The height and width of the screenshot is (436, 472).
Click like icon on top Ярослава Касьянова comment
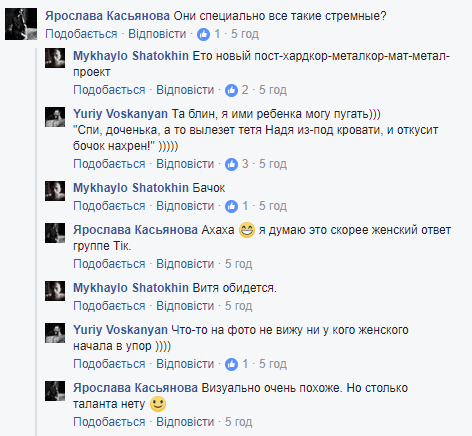click(203, 34)
